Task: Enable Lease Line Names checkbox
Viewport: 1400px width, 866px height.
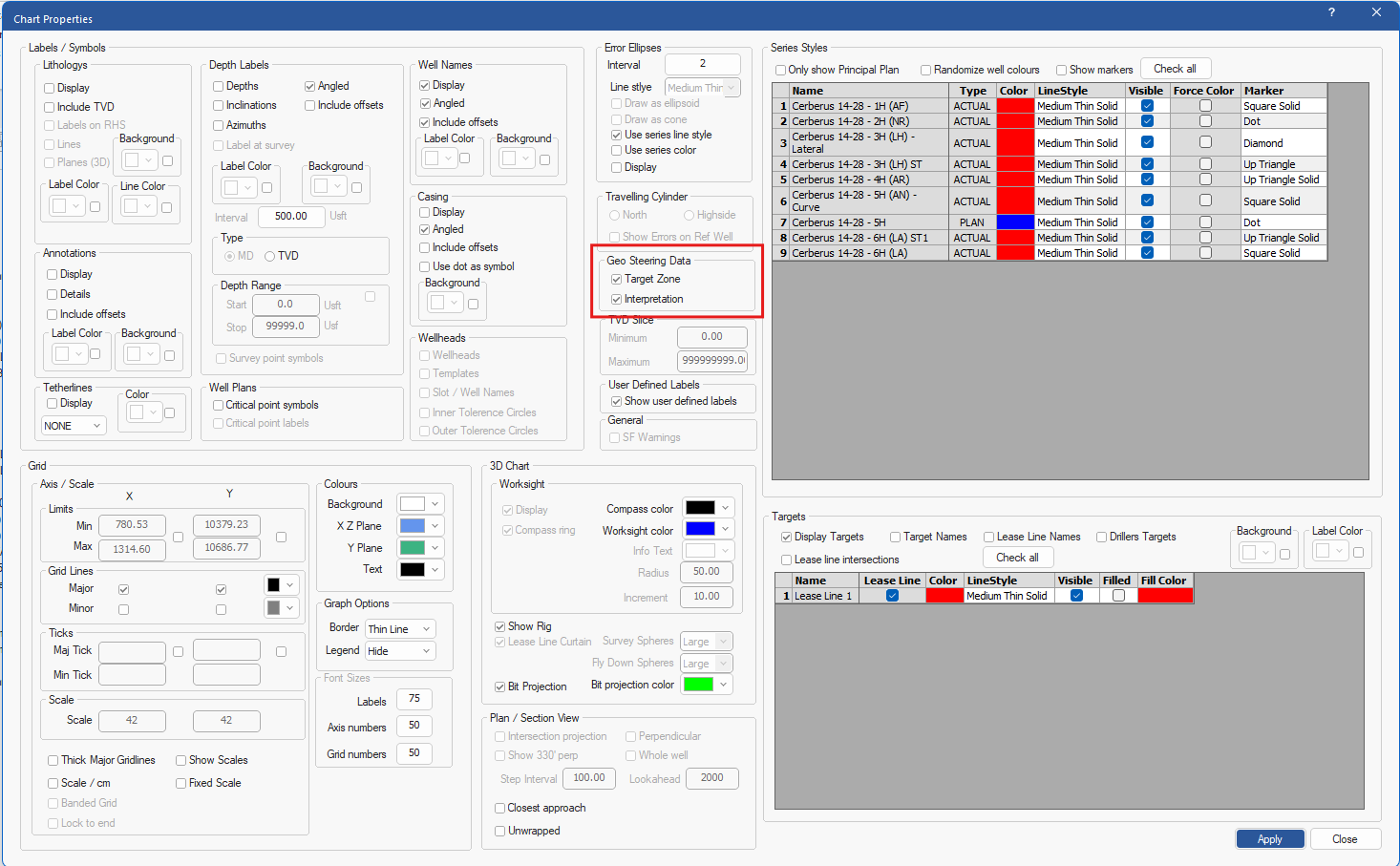Action: (x=989, y=538)
